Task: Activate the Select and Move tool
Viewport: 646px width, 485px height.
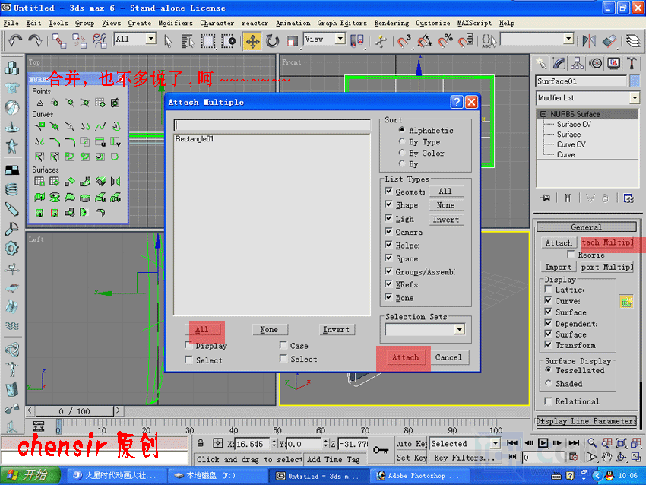Action: (x=252, y=41)
